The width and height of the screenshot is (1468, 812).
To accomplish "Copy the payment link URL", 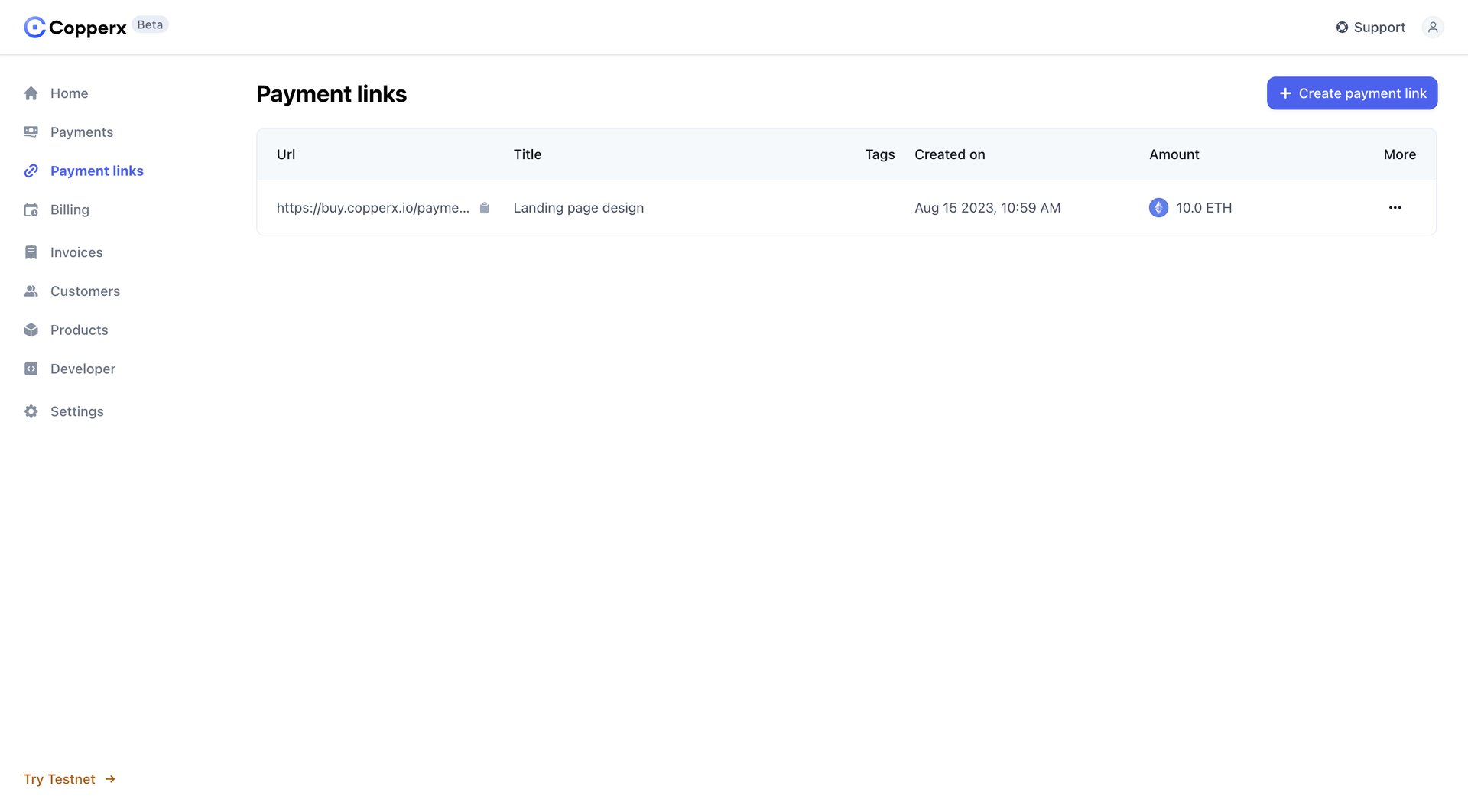I will tap(485, 207).
